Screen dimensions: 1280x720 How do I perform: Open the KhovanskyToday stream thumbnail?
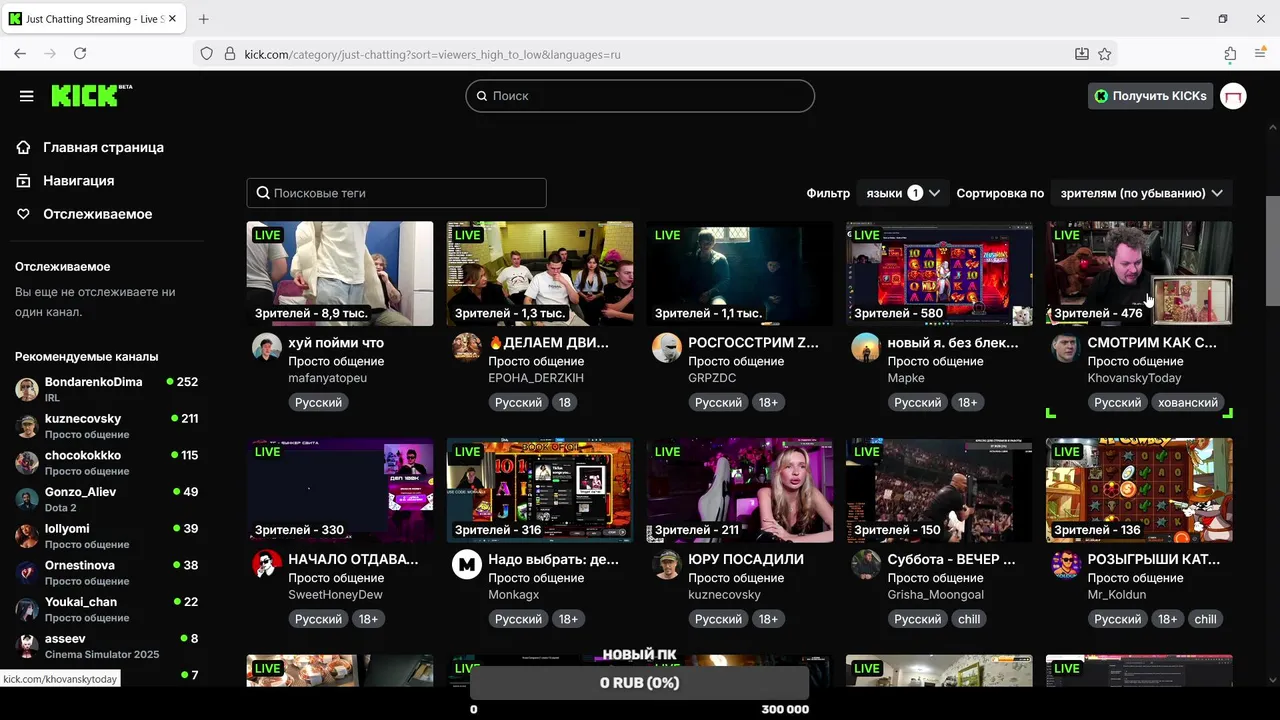point(1139,274)
